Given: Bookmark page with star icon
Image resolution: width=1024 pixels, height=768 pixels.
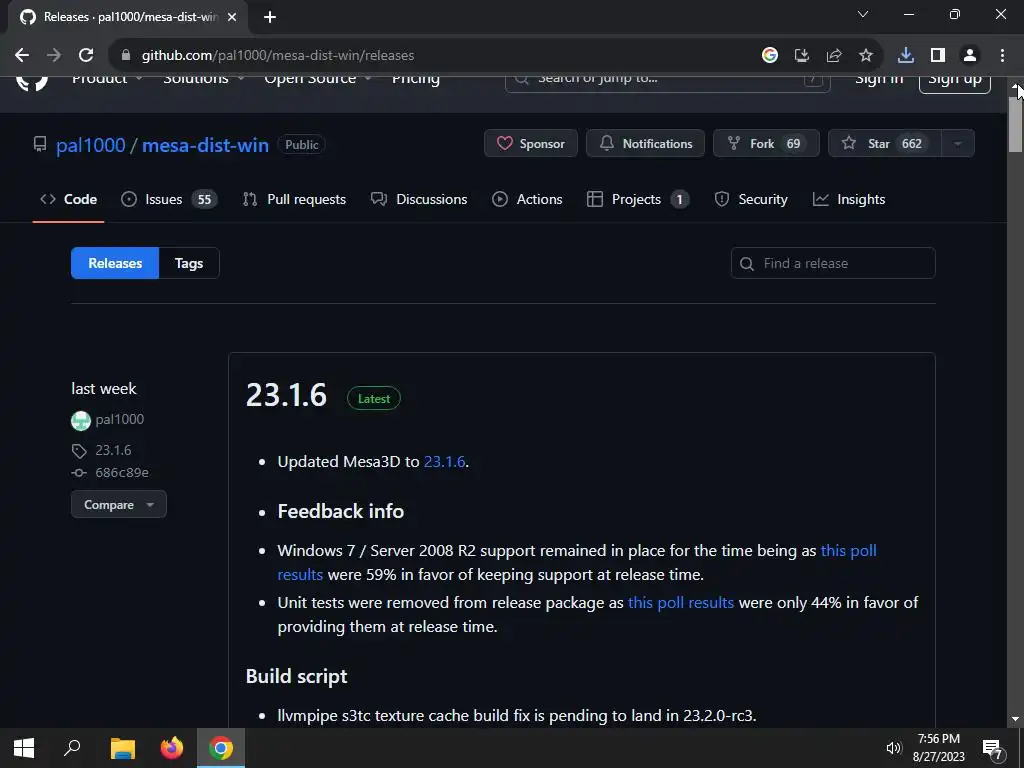Looking at the screenshot, I should pos(866,56).
